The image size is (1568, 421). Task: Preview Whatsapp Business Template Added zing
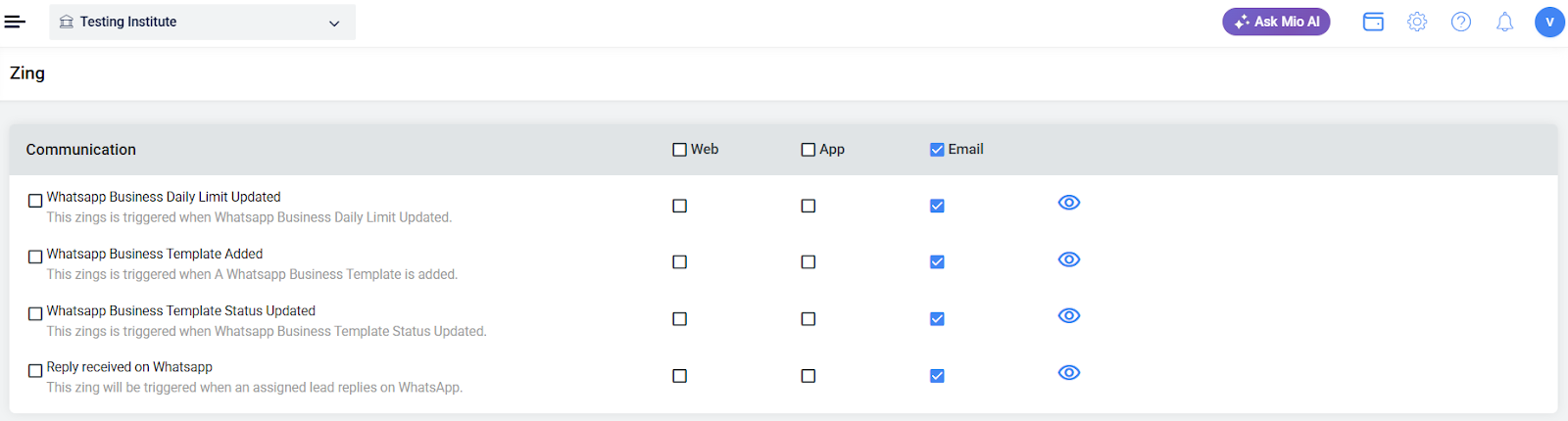tap(1069, 259)
